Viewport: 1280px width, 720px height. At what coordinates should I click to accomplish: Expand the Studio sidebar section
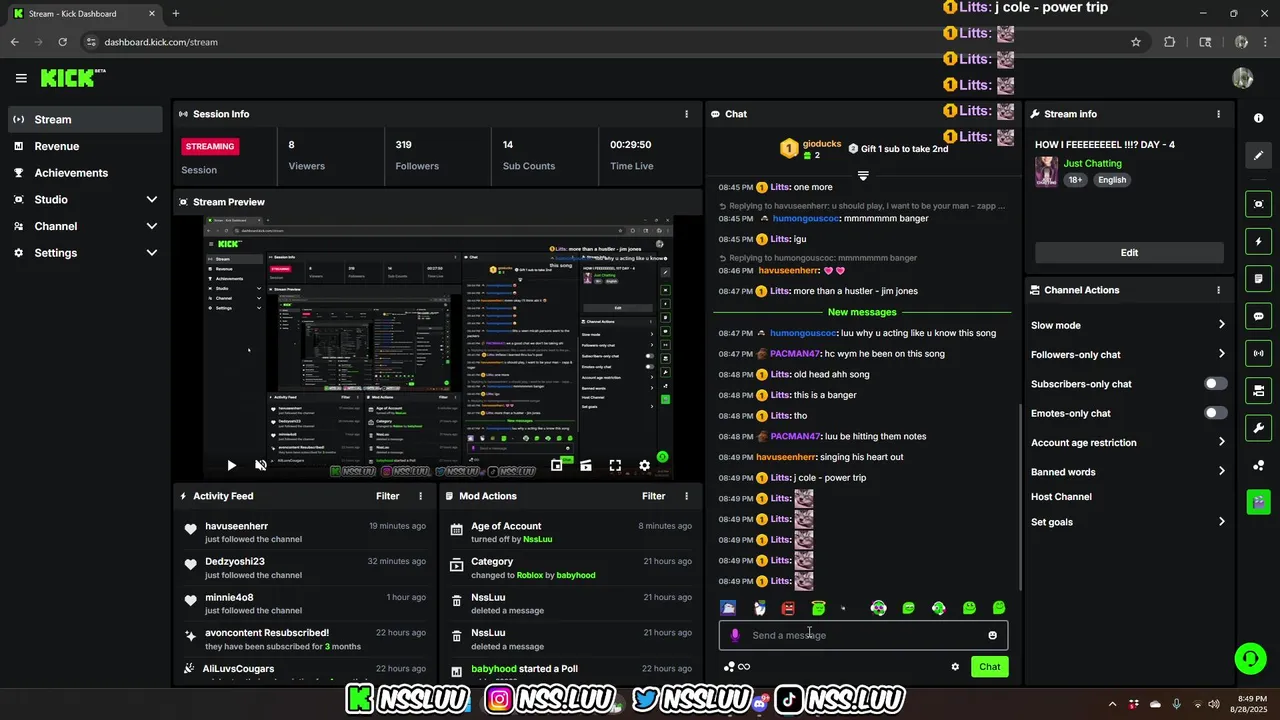(x=152, y=200)
